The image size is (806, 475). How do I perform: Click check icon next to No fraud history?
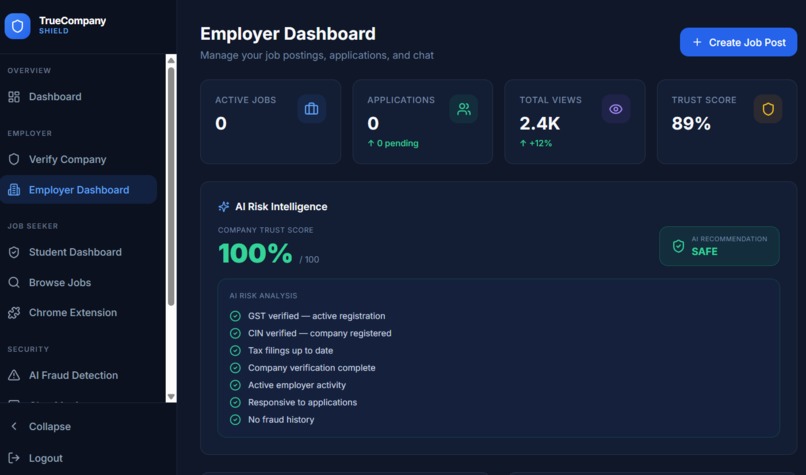tap(235, 419)
